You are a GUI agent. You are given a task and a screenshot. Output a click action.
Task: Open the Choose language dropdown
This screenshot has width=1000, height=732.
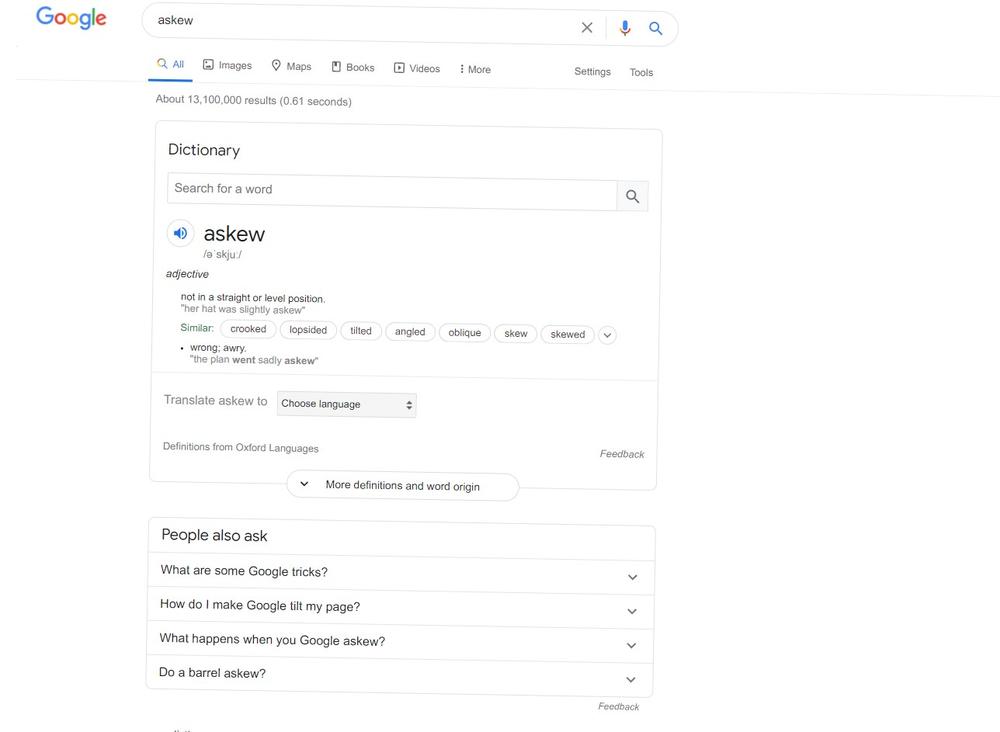[x=346, y=404]
